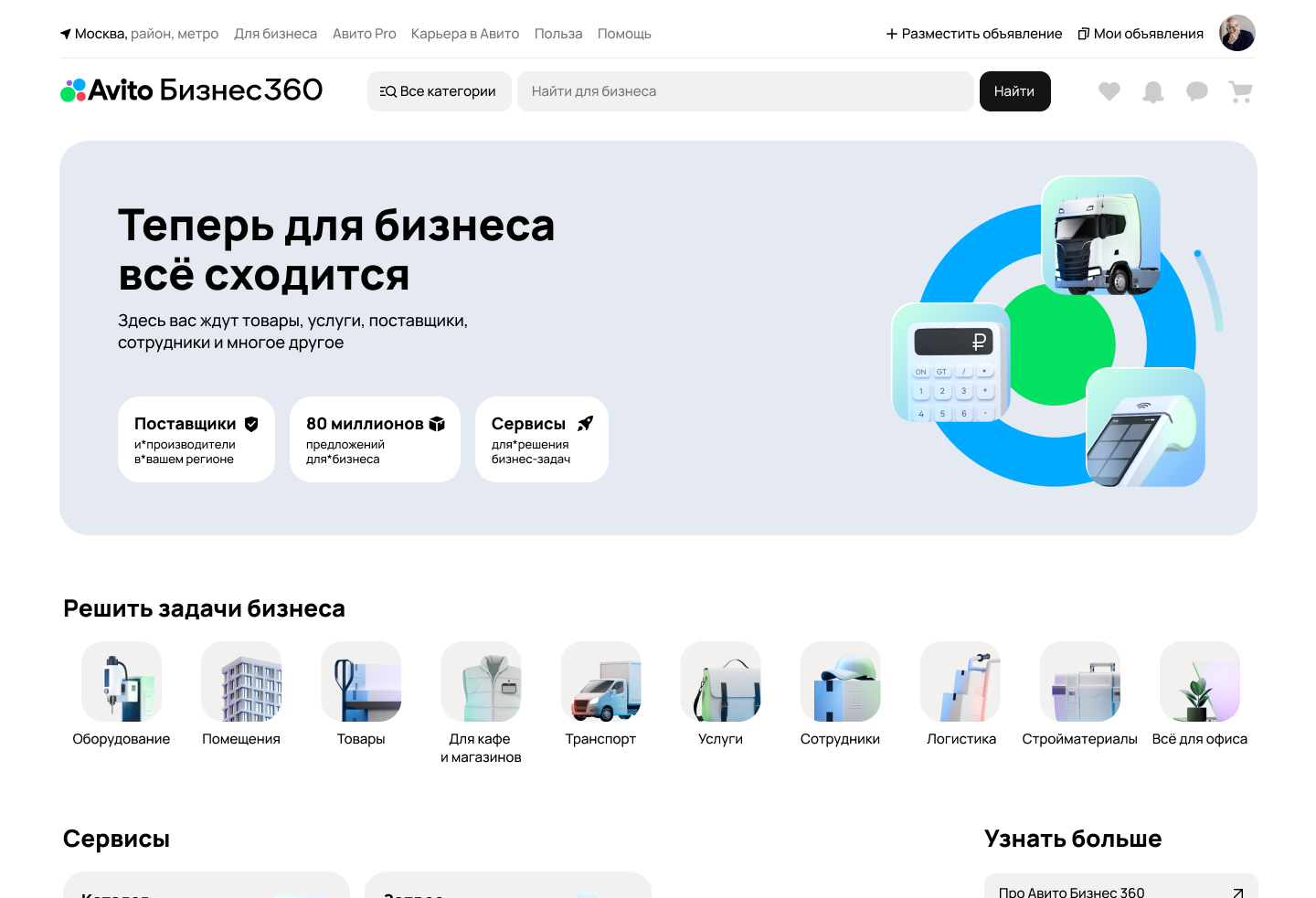This screenshot has width=1316, height=898.
Task: Select the Логистика category icon
Action: (x=960, y=681)
